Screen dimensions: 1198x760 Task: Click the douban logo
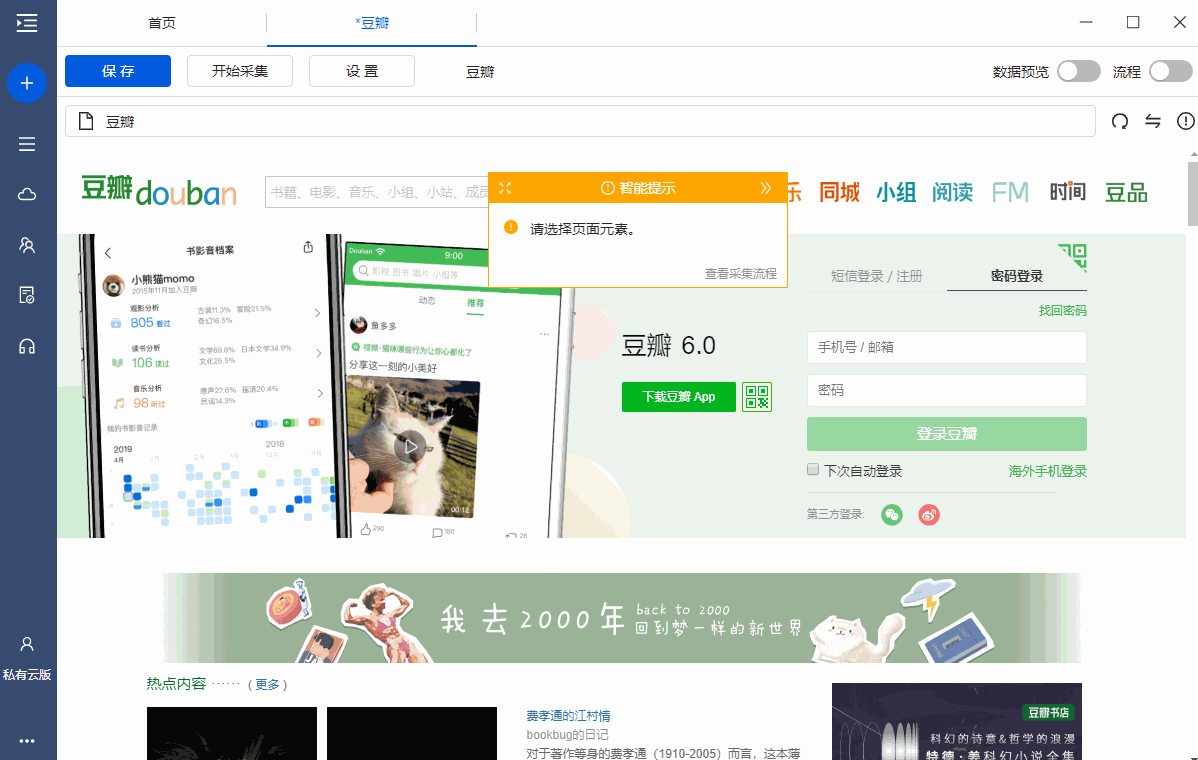159,190
